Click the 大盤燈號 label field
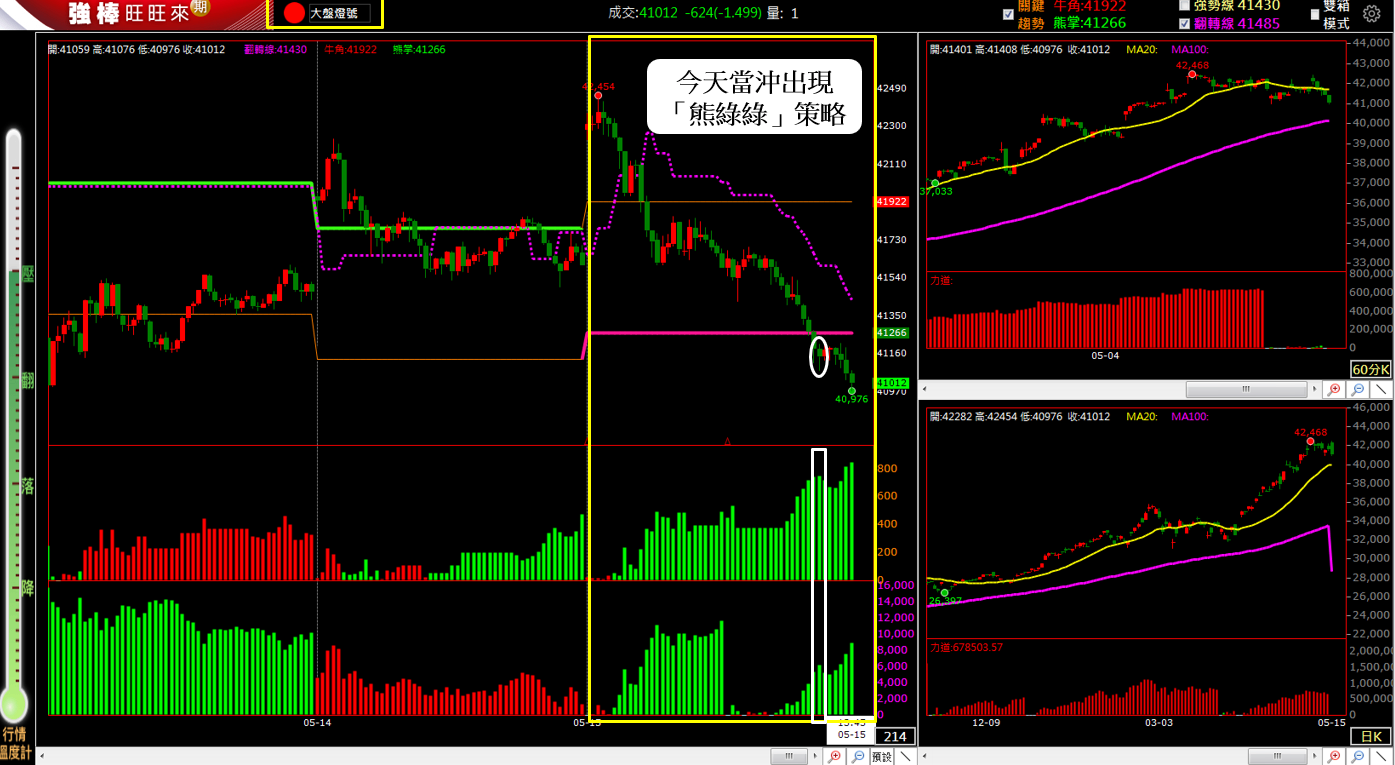Viewport: 1395px width, 765px height. pyautogui.click(x=339, y=13)
